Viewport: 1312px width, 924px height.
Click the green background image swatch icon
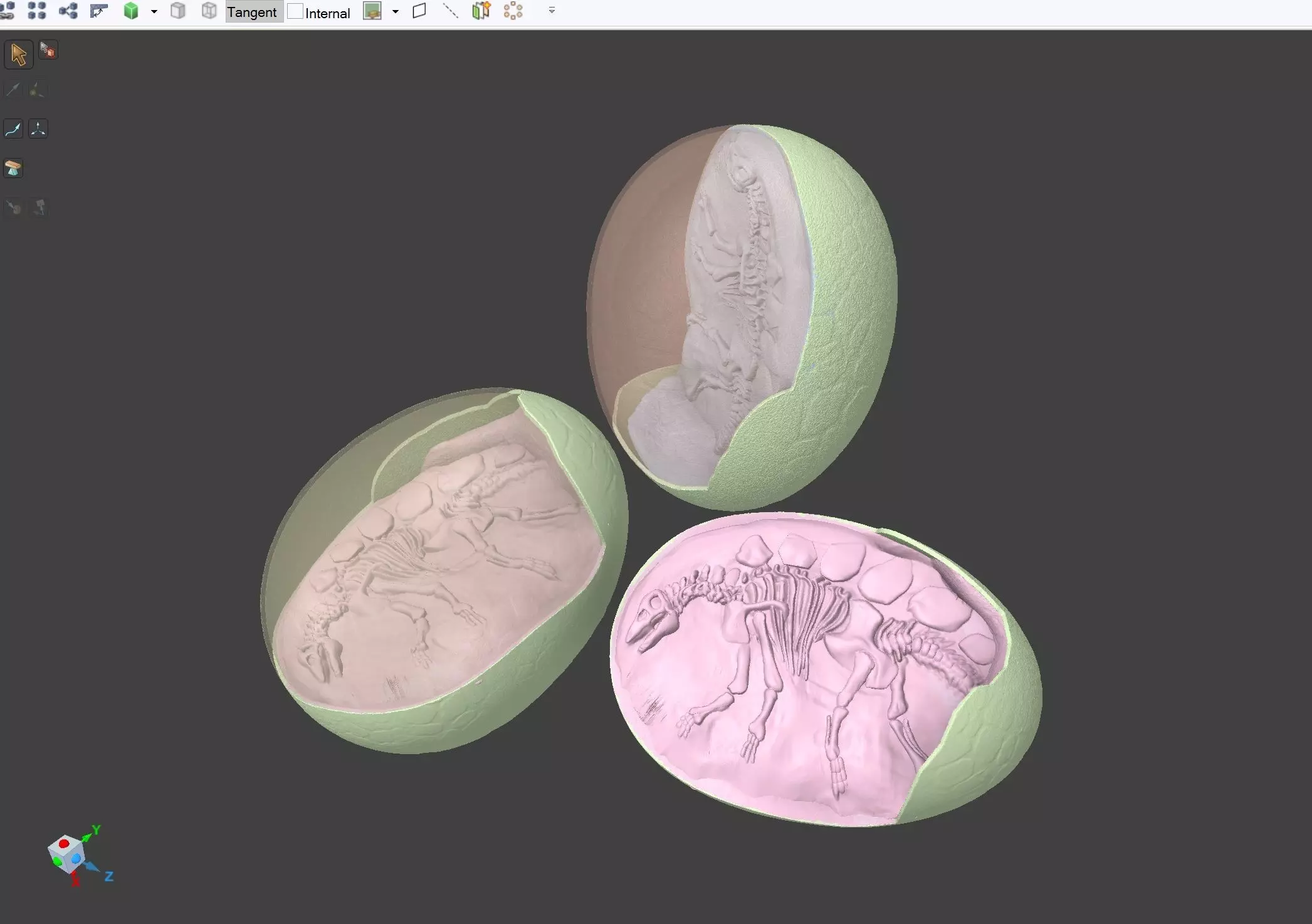[372, 11]
